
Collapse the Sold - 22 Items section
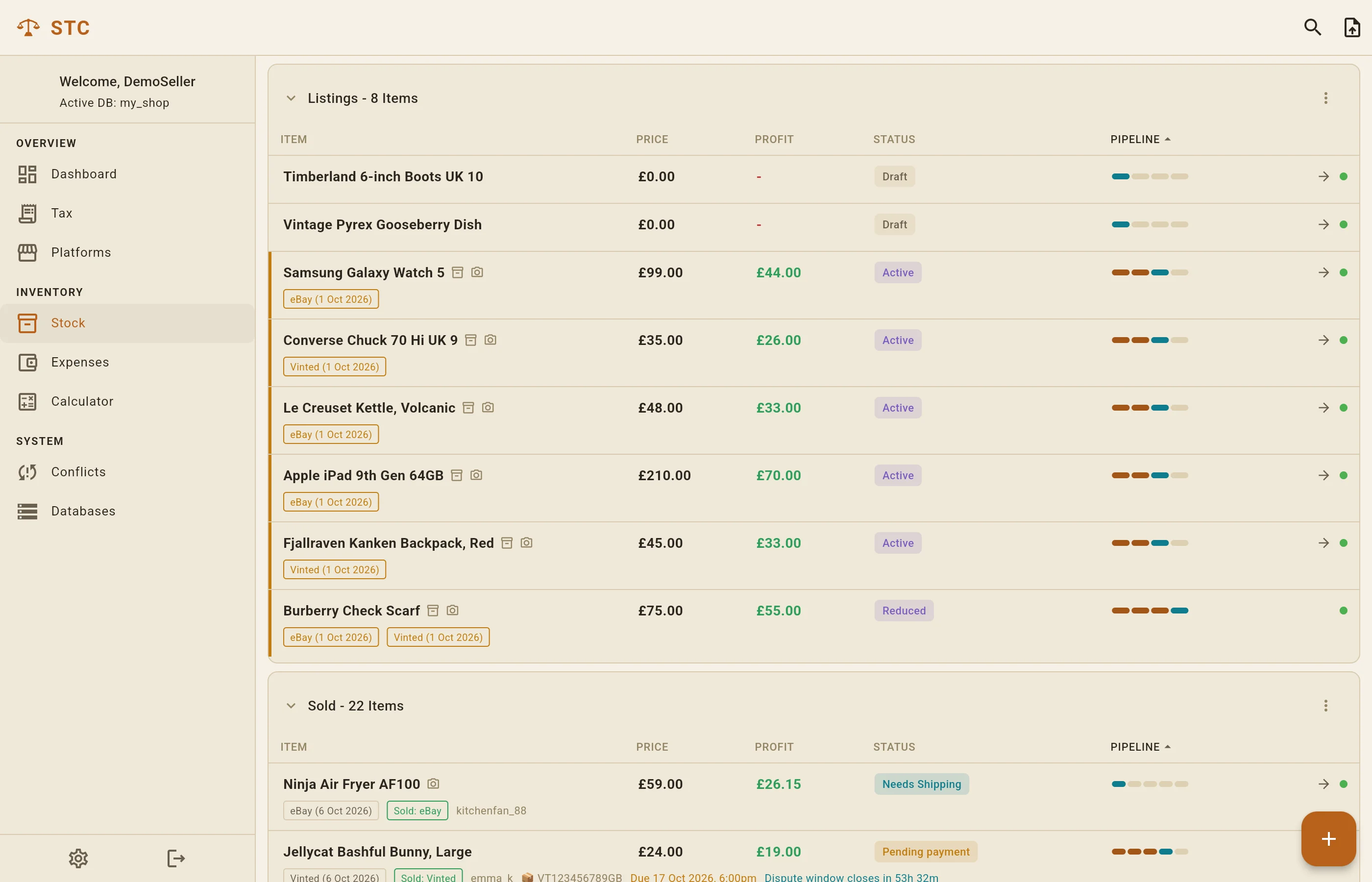point(291,706)
